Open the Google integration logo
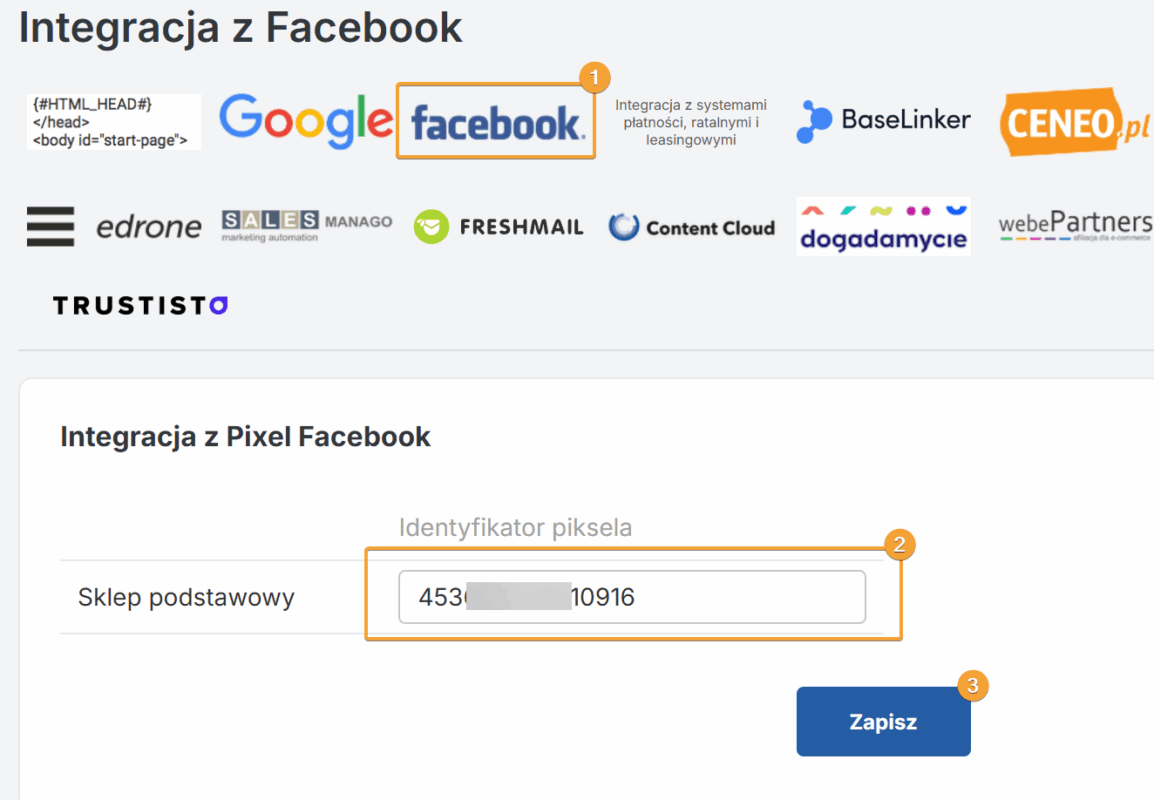 (306, 121)
